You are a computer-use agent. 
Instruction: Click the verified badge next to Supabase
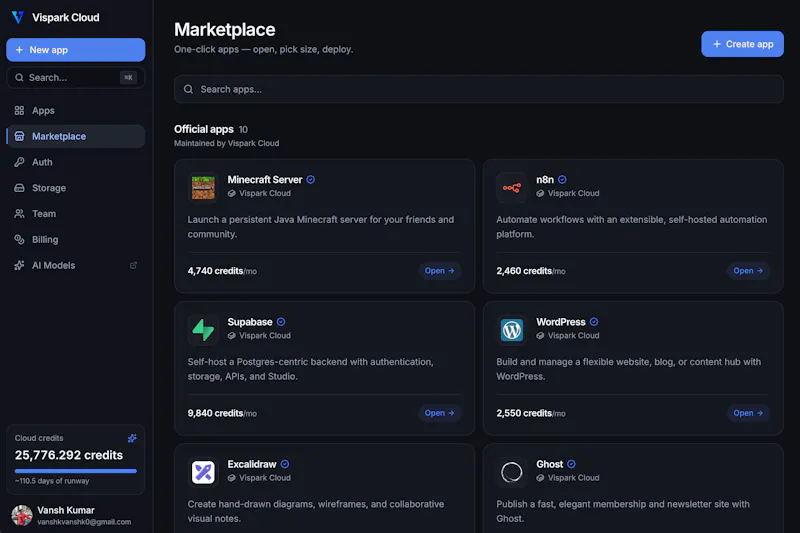(281, 322)
